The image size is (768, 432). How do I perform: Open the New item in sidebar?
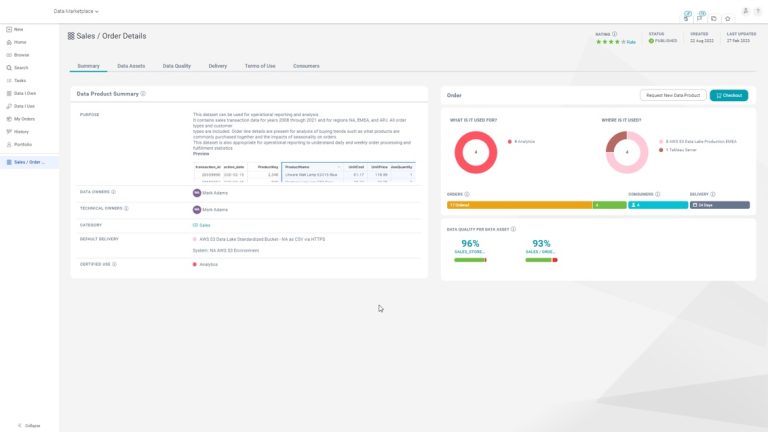coord(15,29)
